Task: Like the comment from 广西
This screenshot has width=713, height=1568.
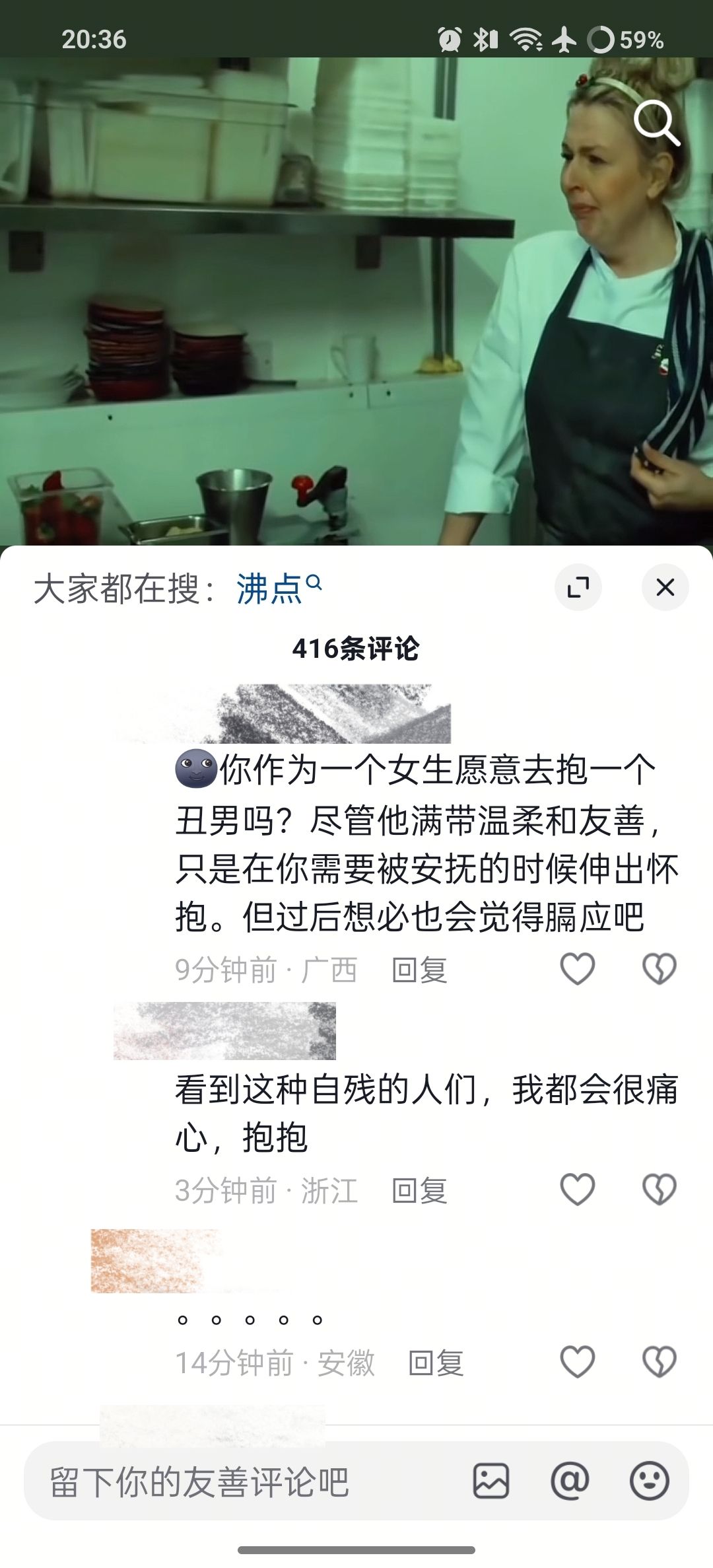Action: (577, 970)
